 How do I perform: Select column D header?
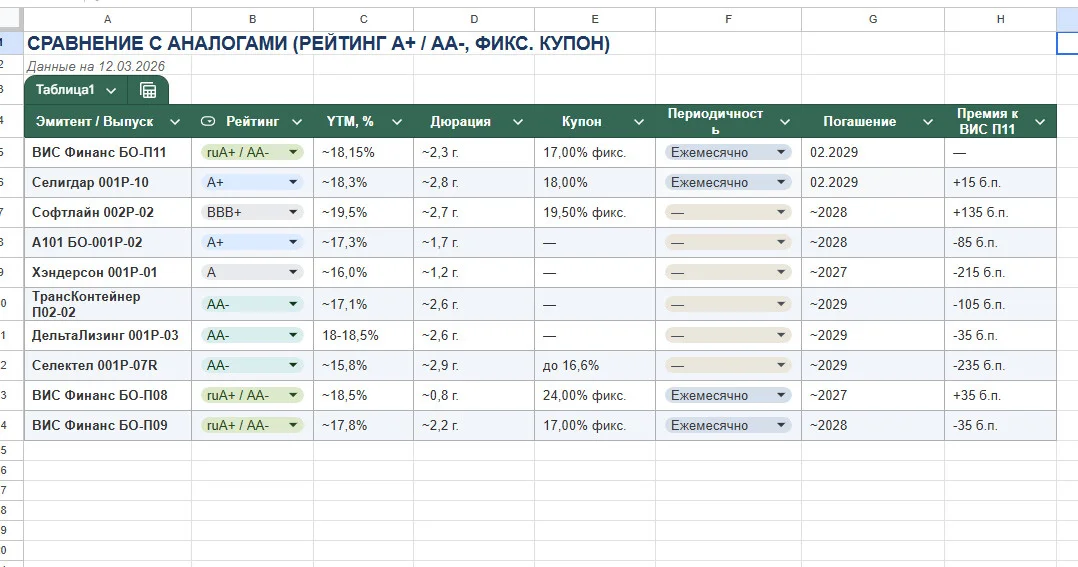[x=474, y=19]
